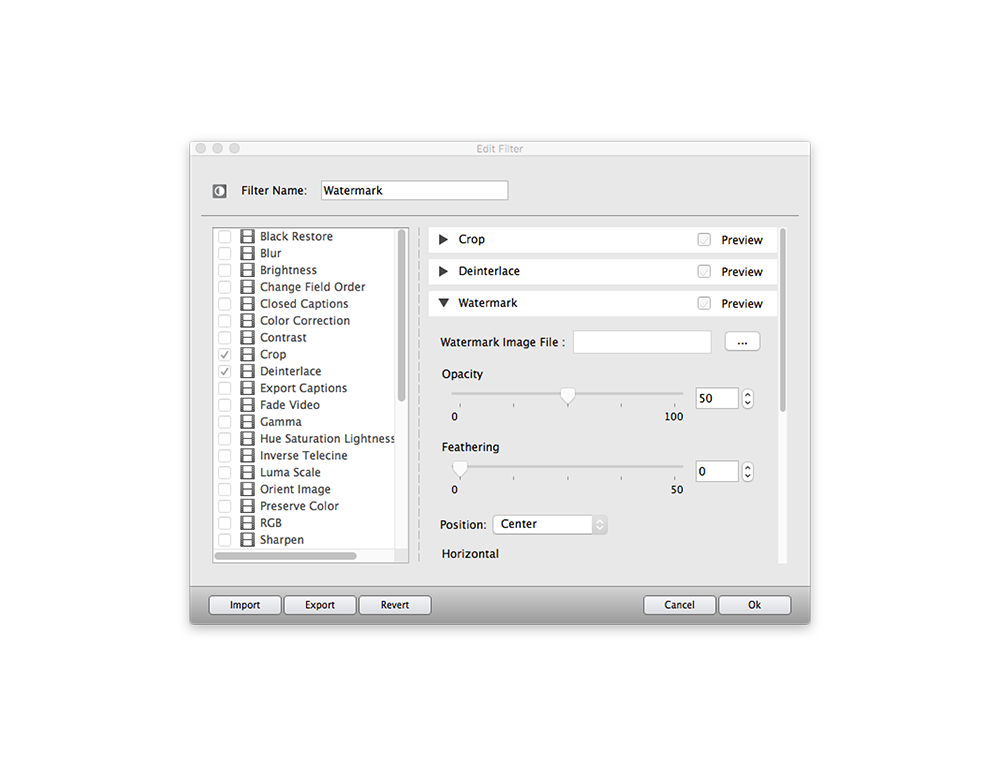This screenshot has height=774, width=1000.
Task: Click the filter icon beside Filter Name
Action: [x=220, y=191]
